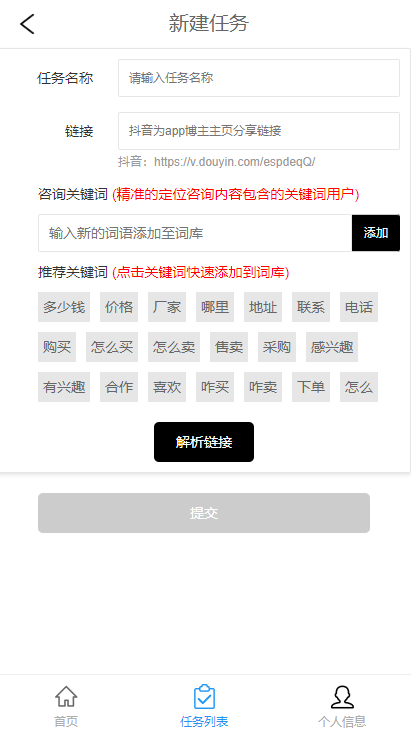Click the gray 提交 button

pyautogui.click(x=204, y=513)
